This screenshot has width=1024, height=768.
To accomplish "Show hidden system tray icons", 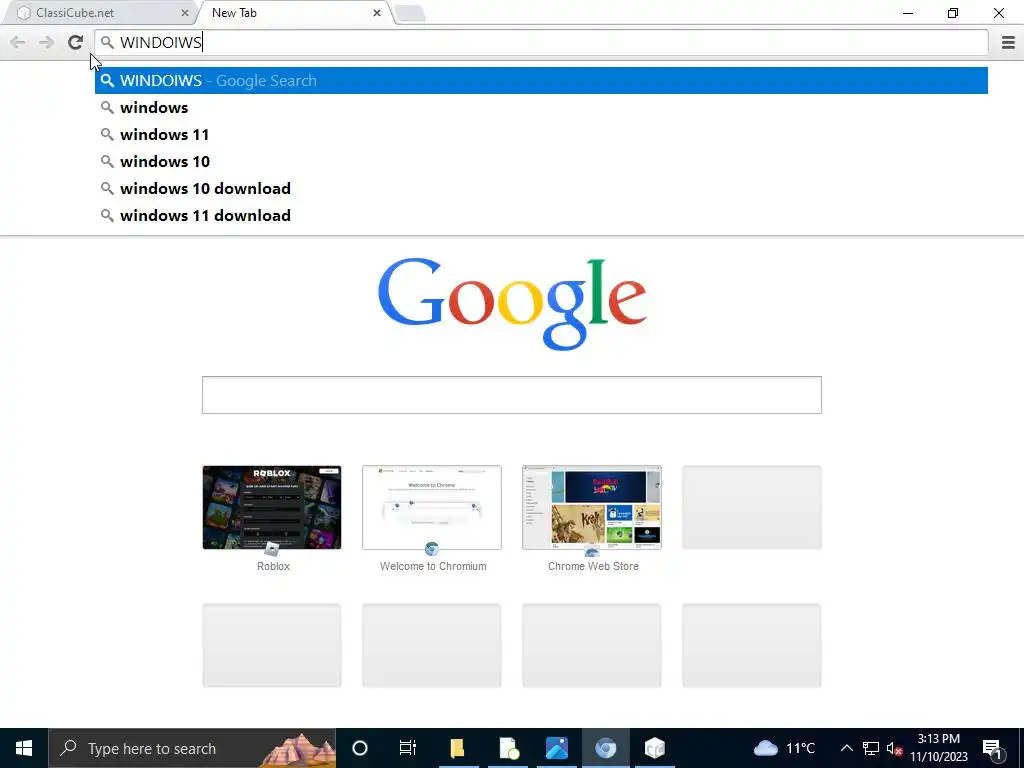I will click(x=846, y=748).
